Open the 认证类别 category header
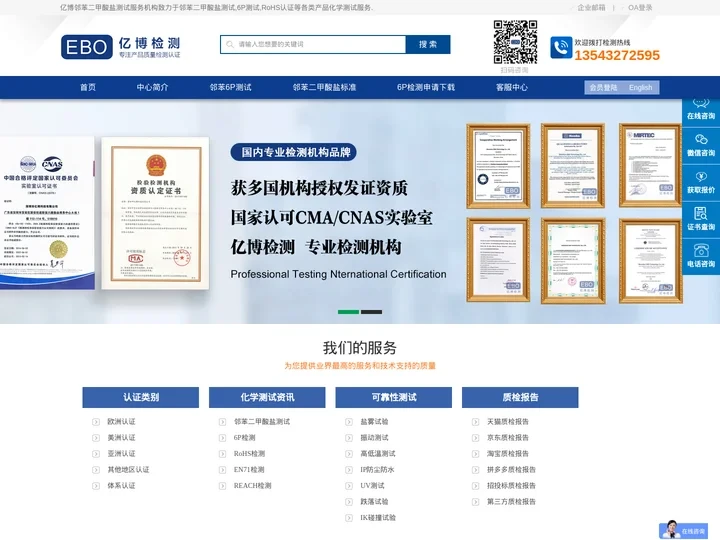Screen dimensions: 720x540 (x=141, y=397)
